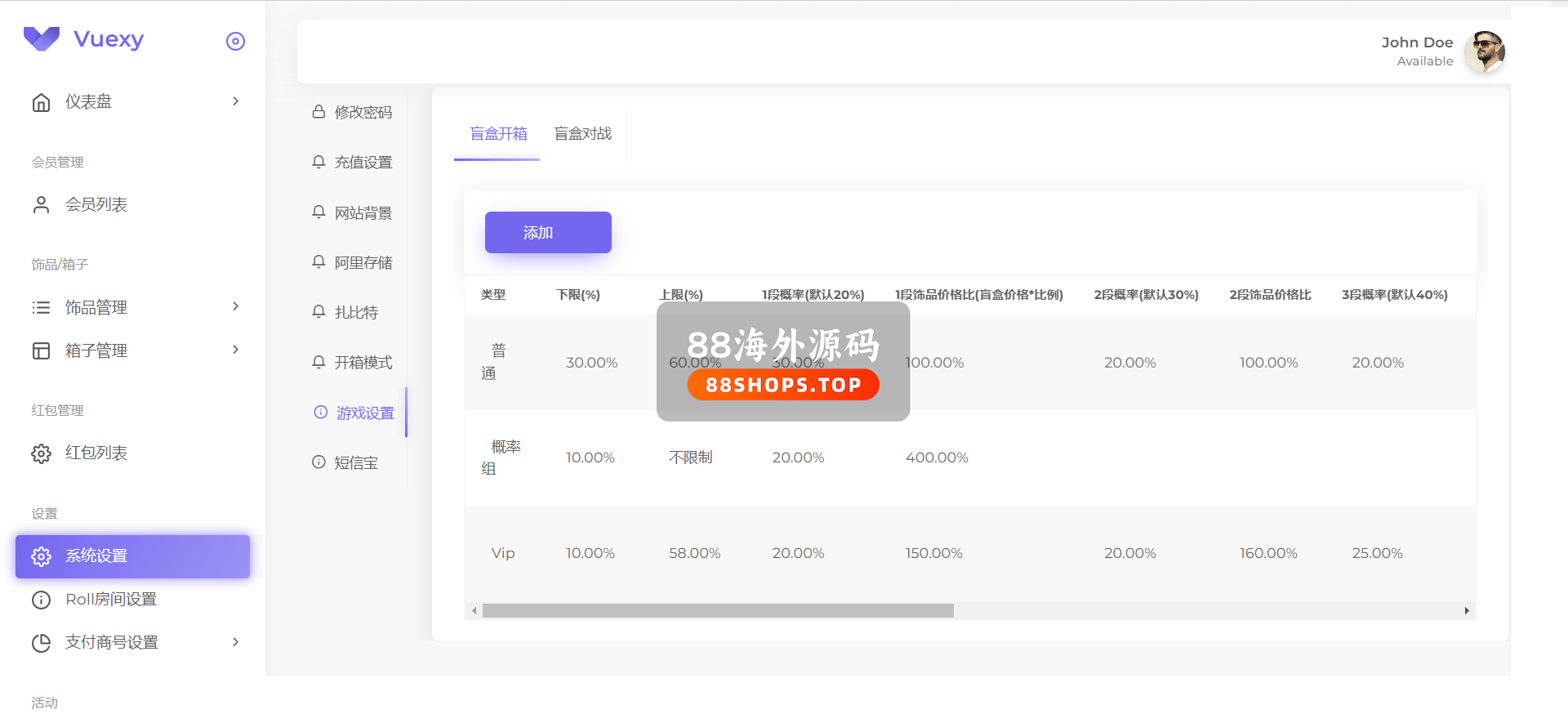This screenshot has height=723, width=1568.
Task: Open the 开箱模式 settings section
Action: (363, 363)
